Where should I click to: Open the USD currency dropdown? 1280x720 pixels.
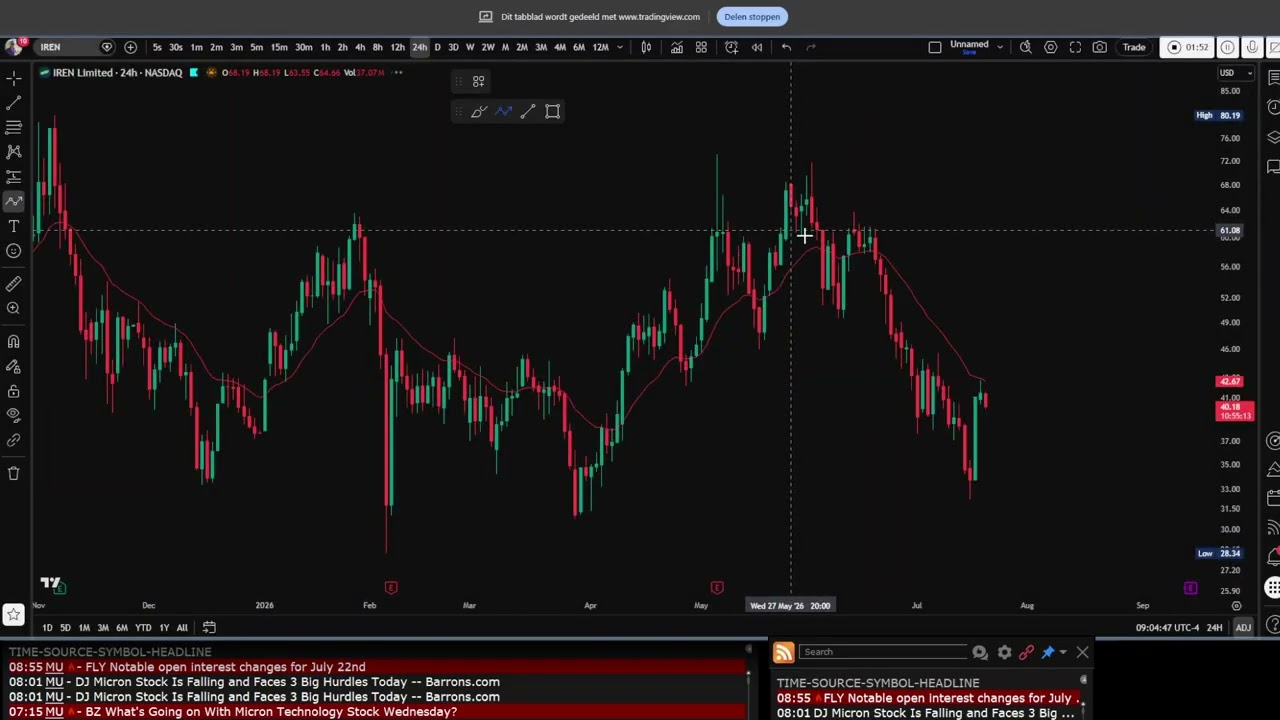pos(1236,73)
